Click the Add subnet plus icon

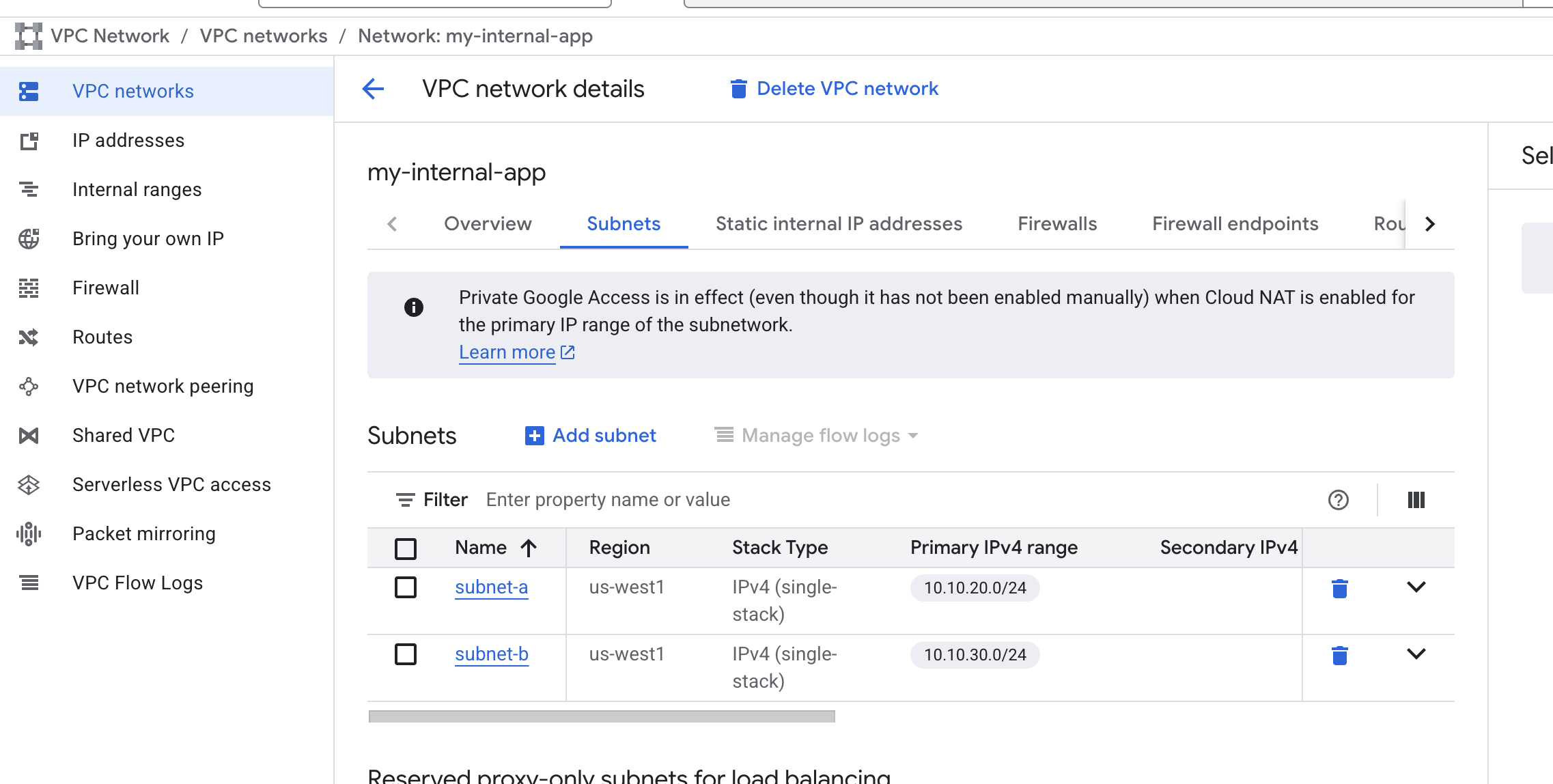pyautogui.click(x=534, y=436)
